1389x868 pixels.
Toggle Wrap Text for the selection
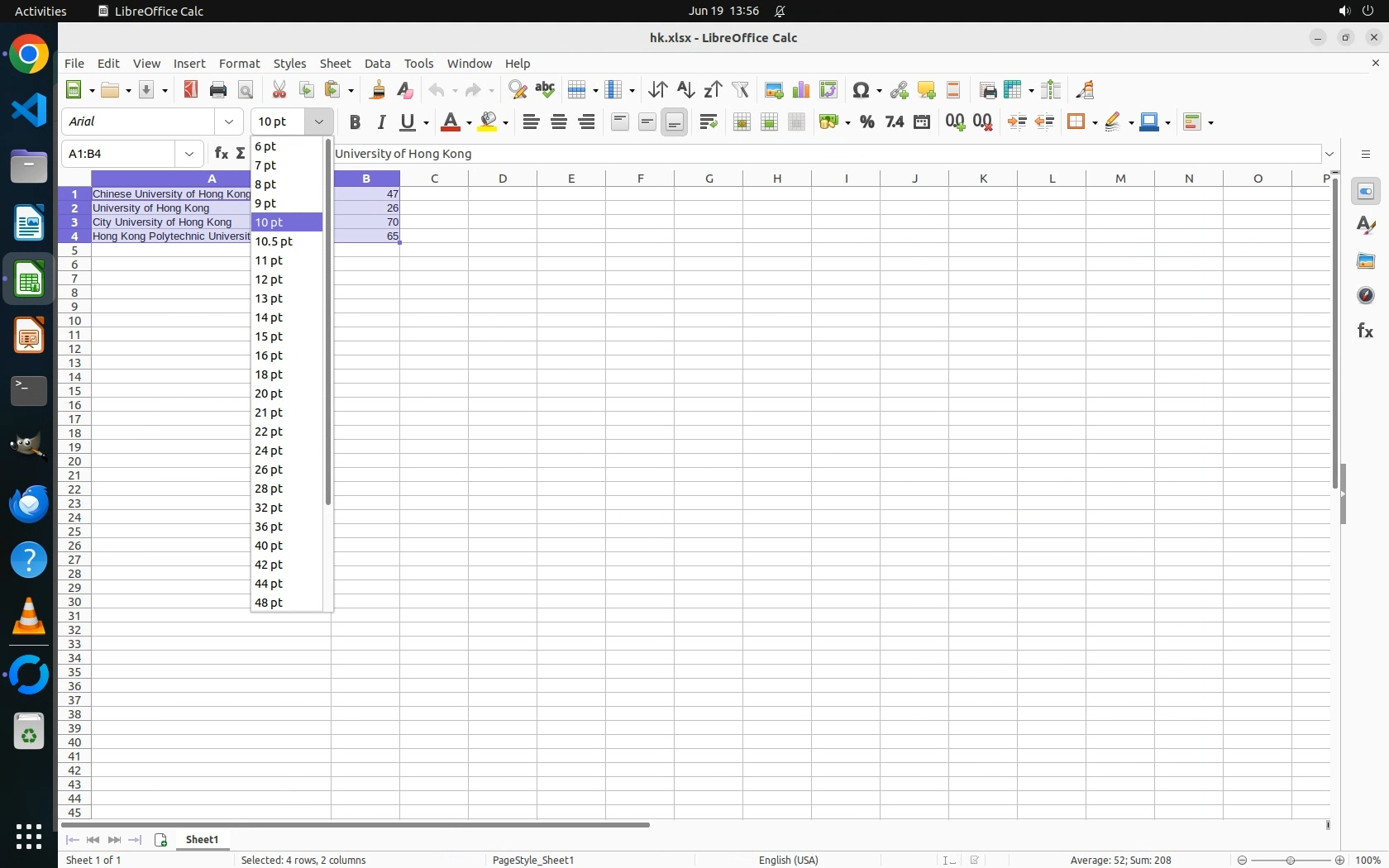709,122
